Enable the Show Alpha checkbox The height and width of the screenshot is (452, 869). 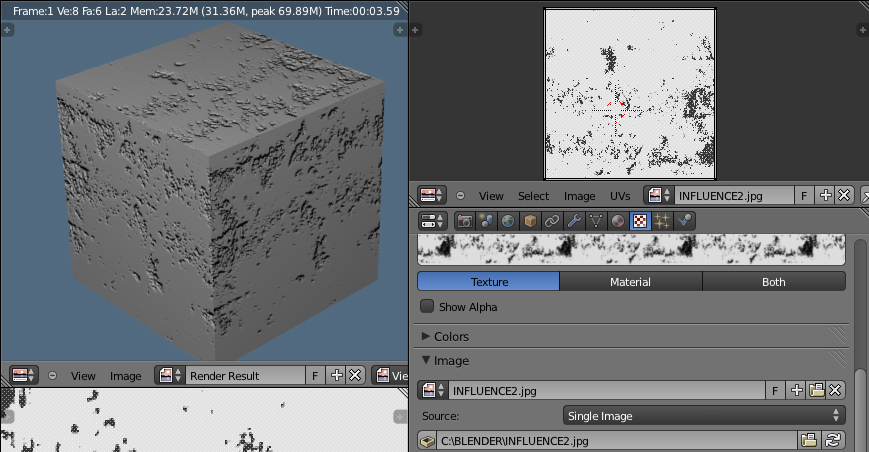[427, 306]
